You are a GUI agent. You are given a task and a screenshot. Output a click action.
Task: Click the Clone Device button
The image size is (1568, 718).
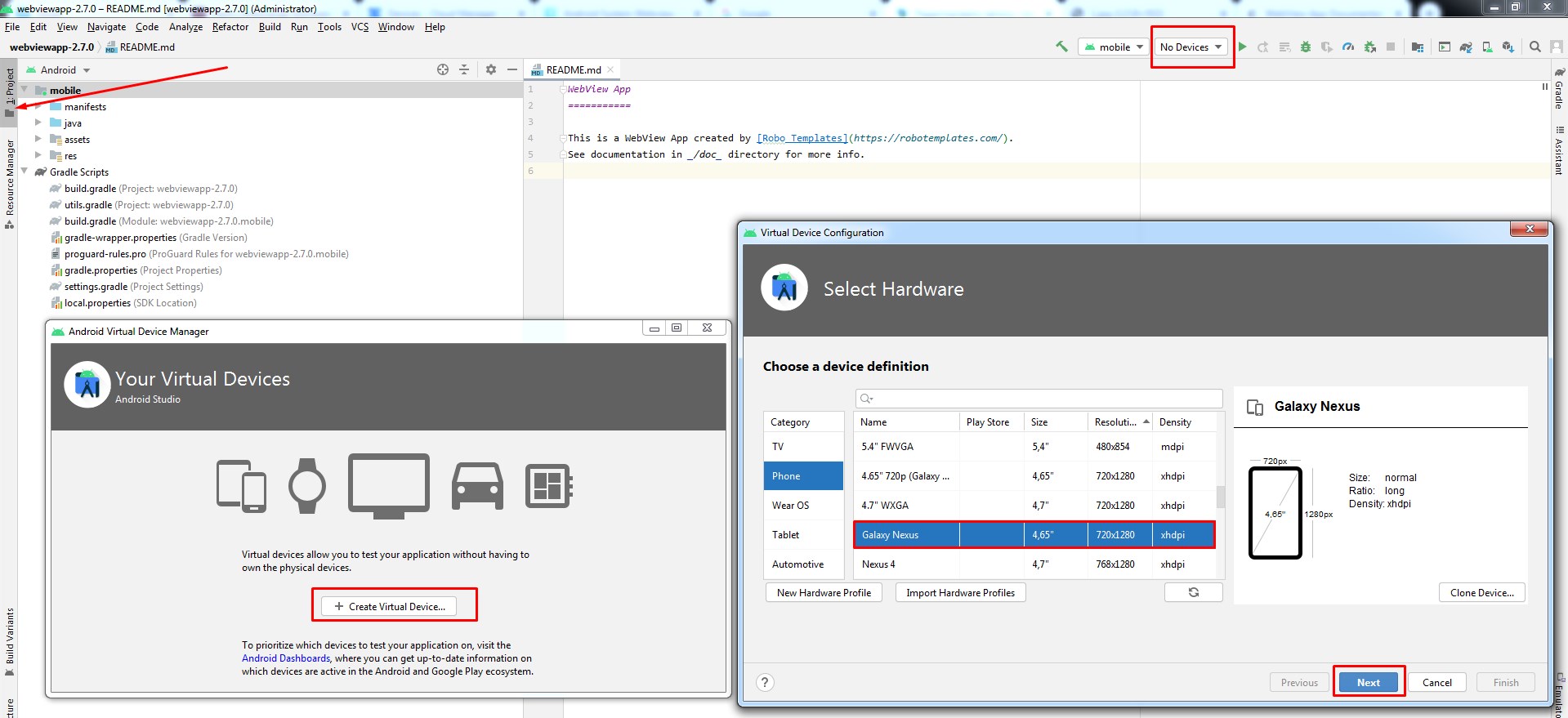click(1481, 592)
